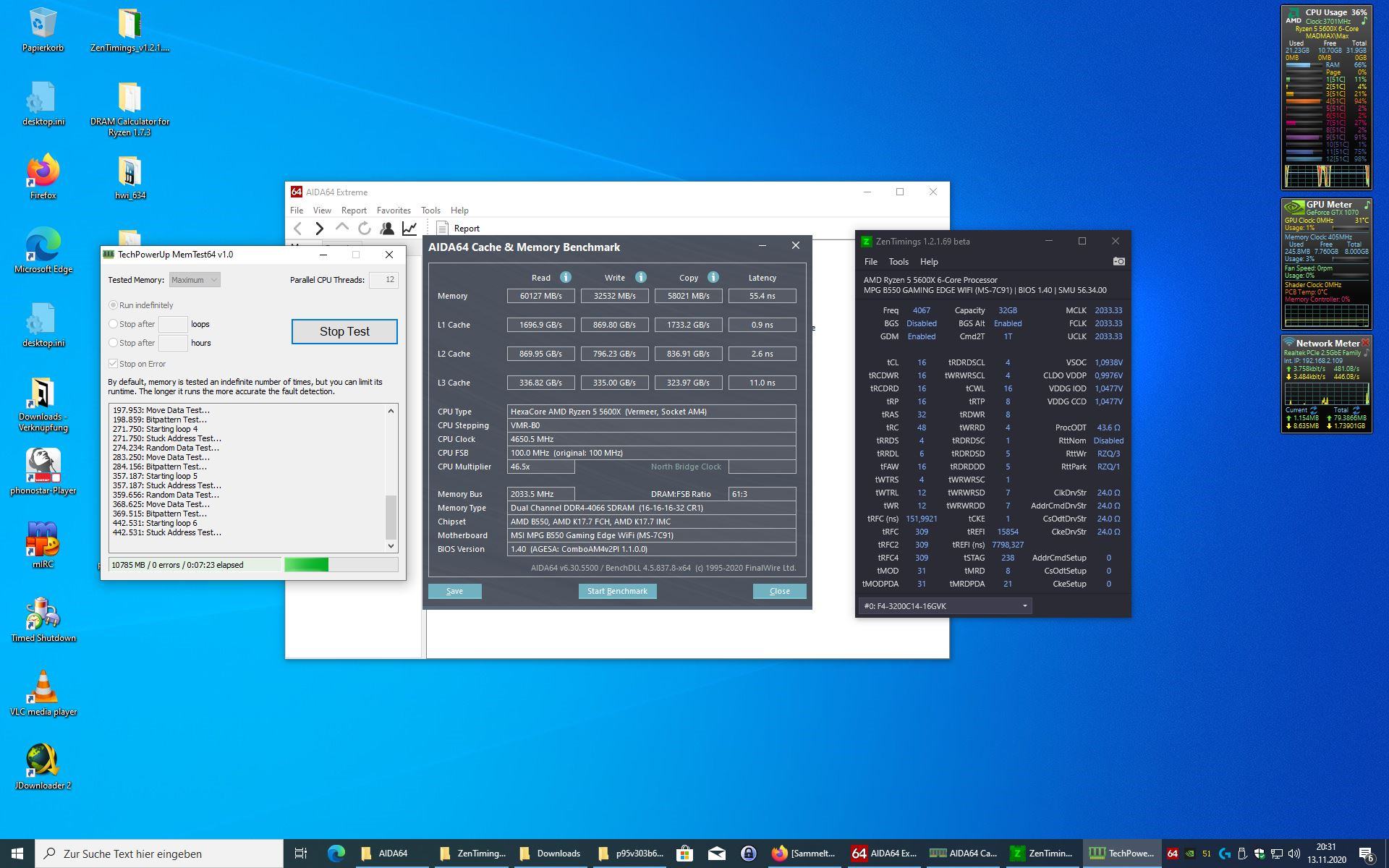Screen dimensions: 1389x868
Task: Open AIDA64 Favorites menu
Action: click(394, 210)
